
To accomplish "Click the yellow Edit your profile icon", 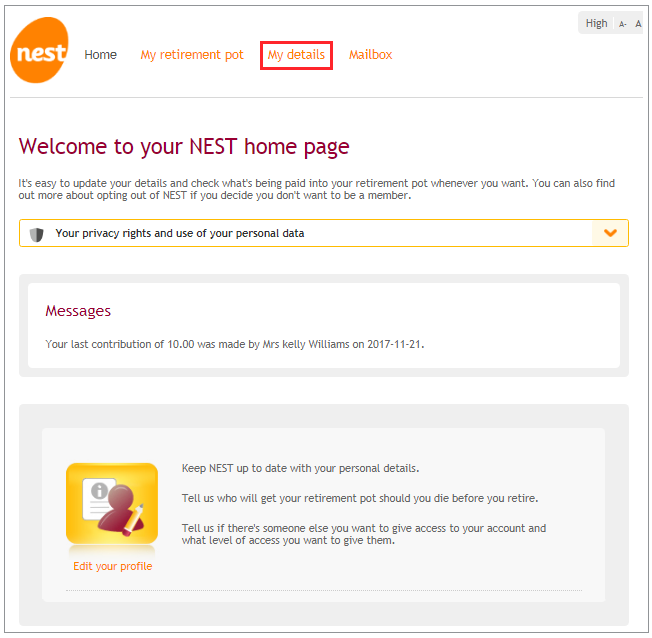I will pos(112,504).
